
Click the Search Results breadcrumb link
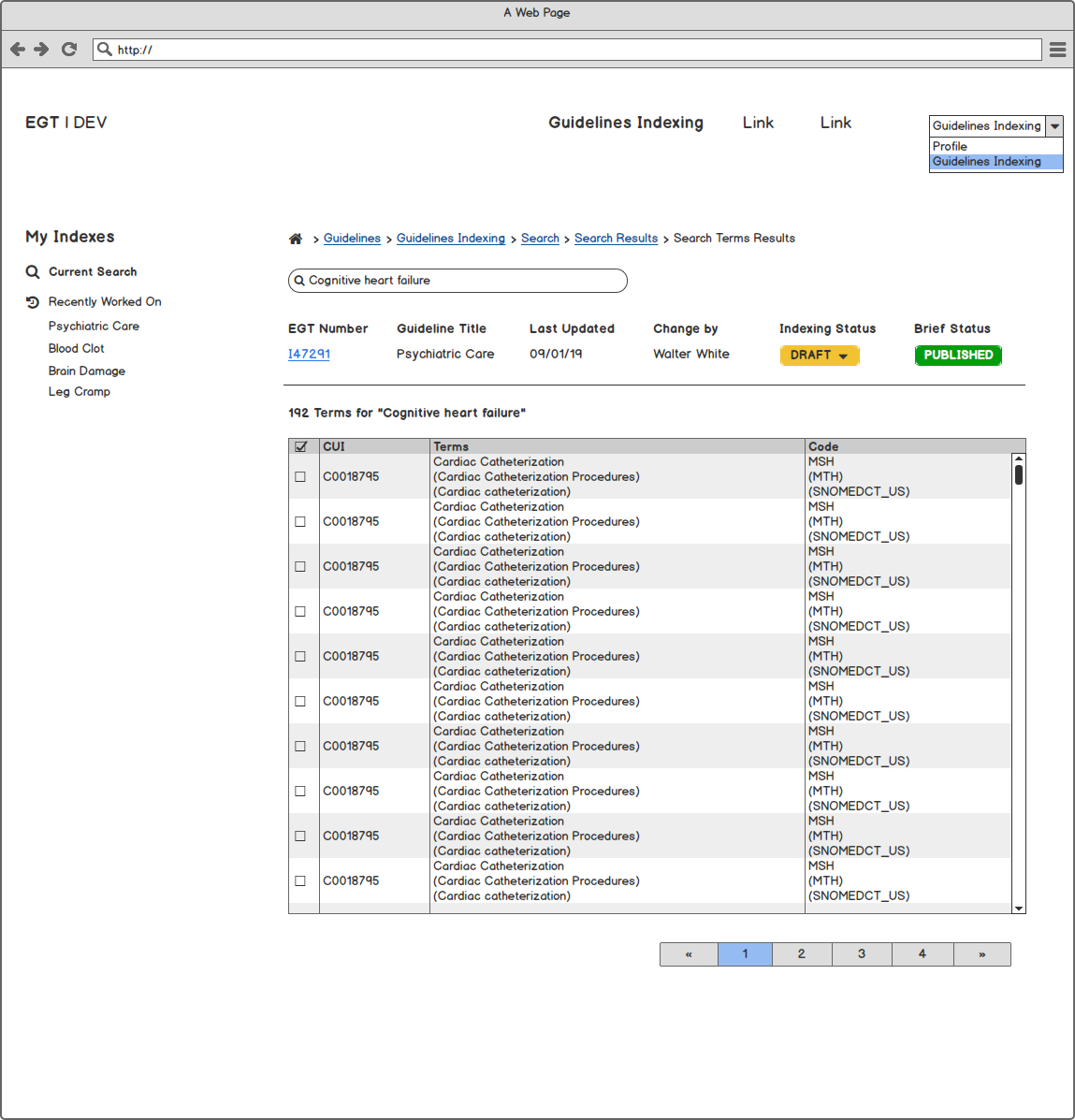coord(616,239)
